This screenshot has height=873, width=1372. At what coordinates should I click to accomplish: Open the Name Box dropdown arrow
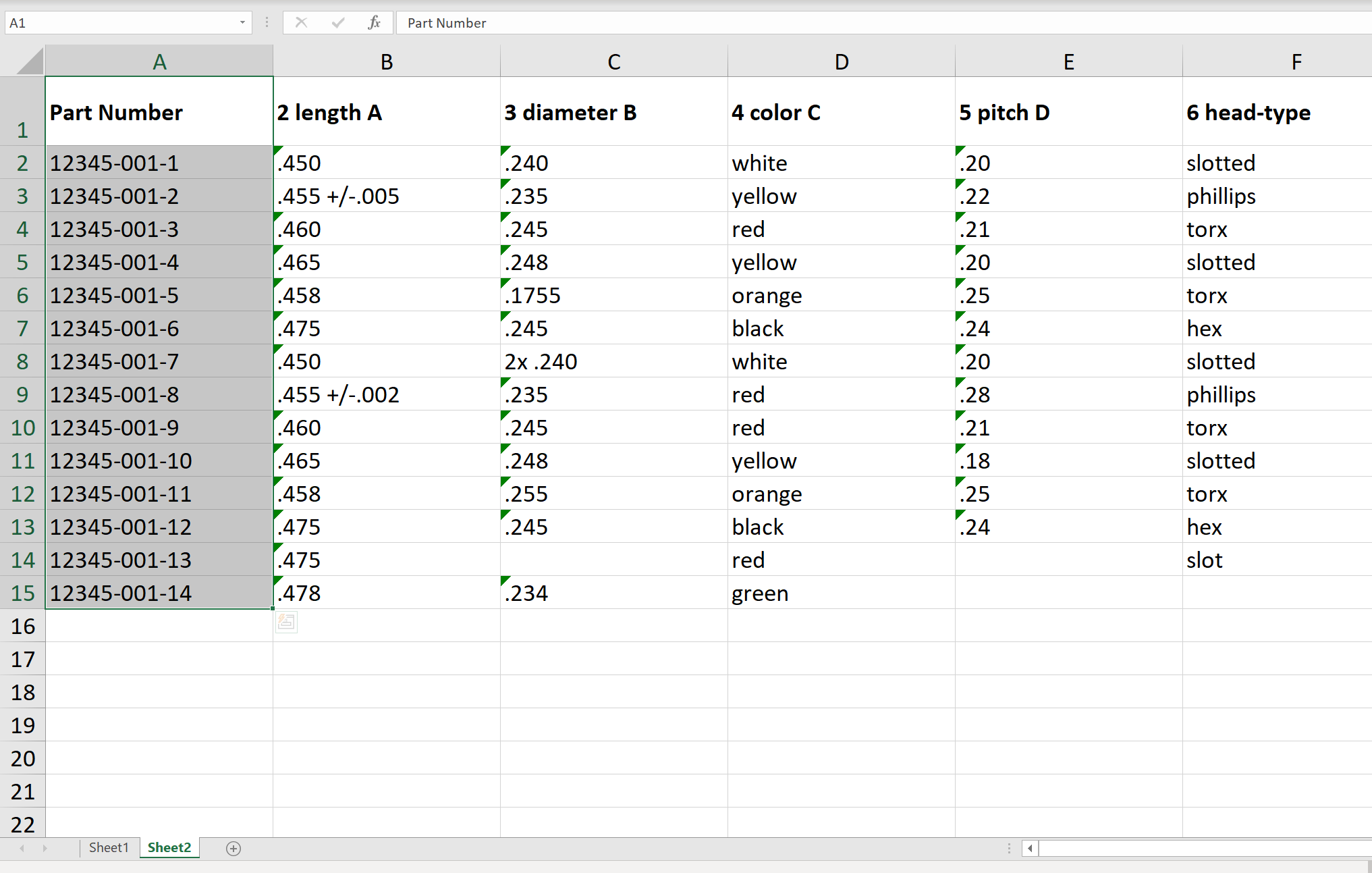pyautogui.click(x=242, y=23)
